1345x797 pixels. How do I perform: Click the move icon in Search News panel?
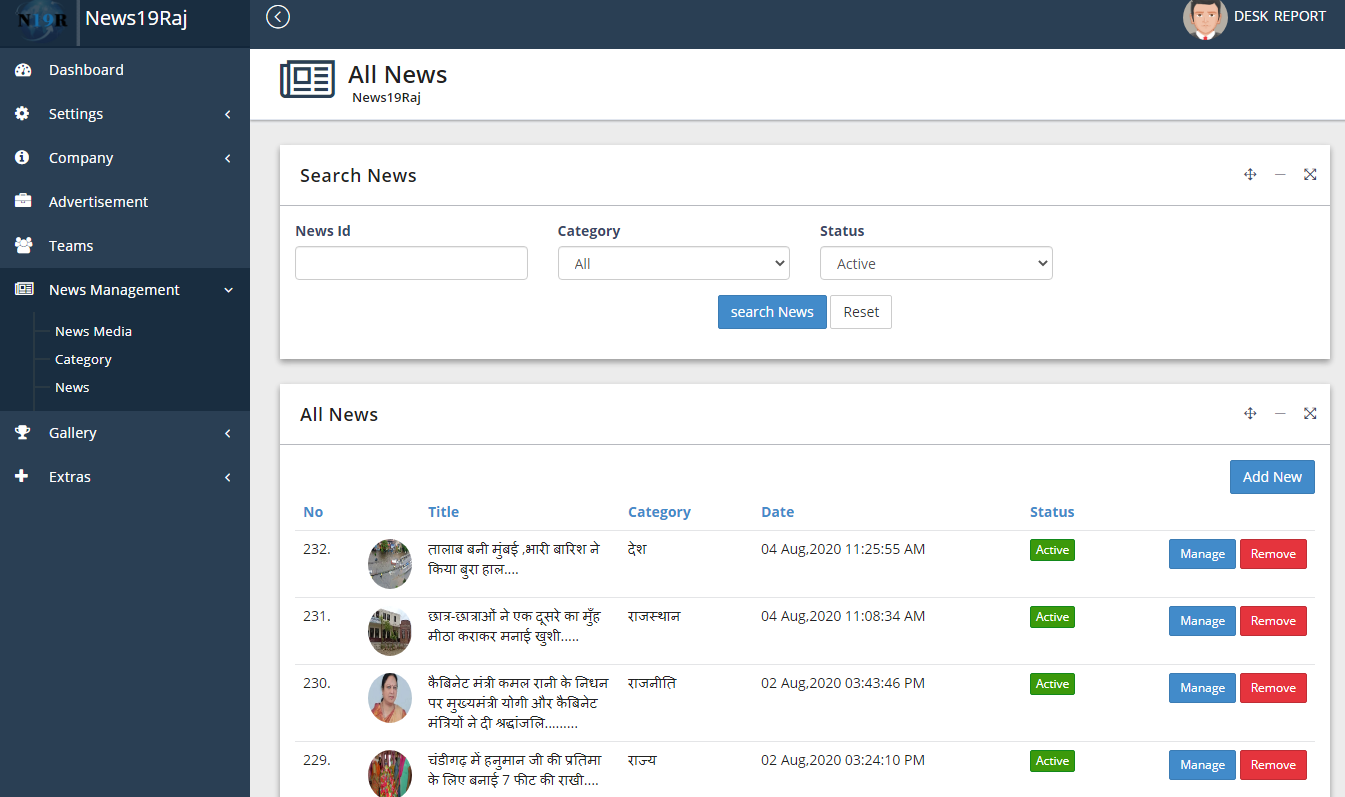(1250, 175)
